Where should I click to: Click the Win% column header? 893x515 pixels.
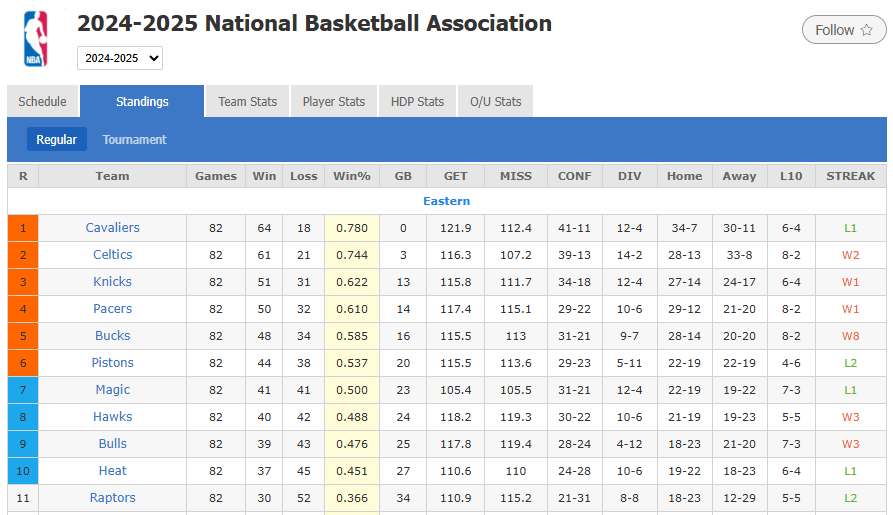(351, 176)
